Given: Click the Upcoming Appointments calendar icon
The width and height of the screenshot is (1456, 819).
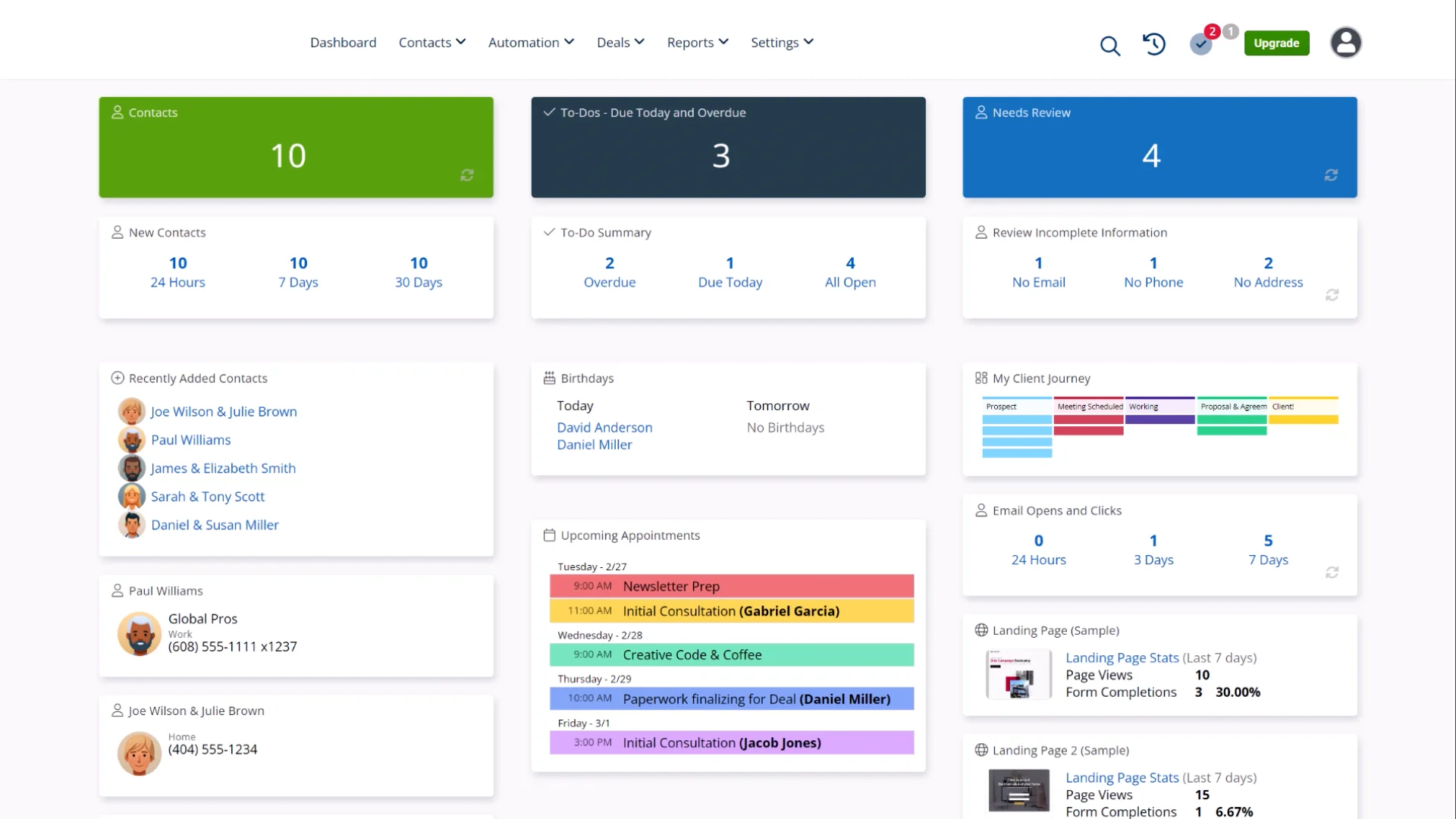Looking at the screenshot, I should [550, 535].
